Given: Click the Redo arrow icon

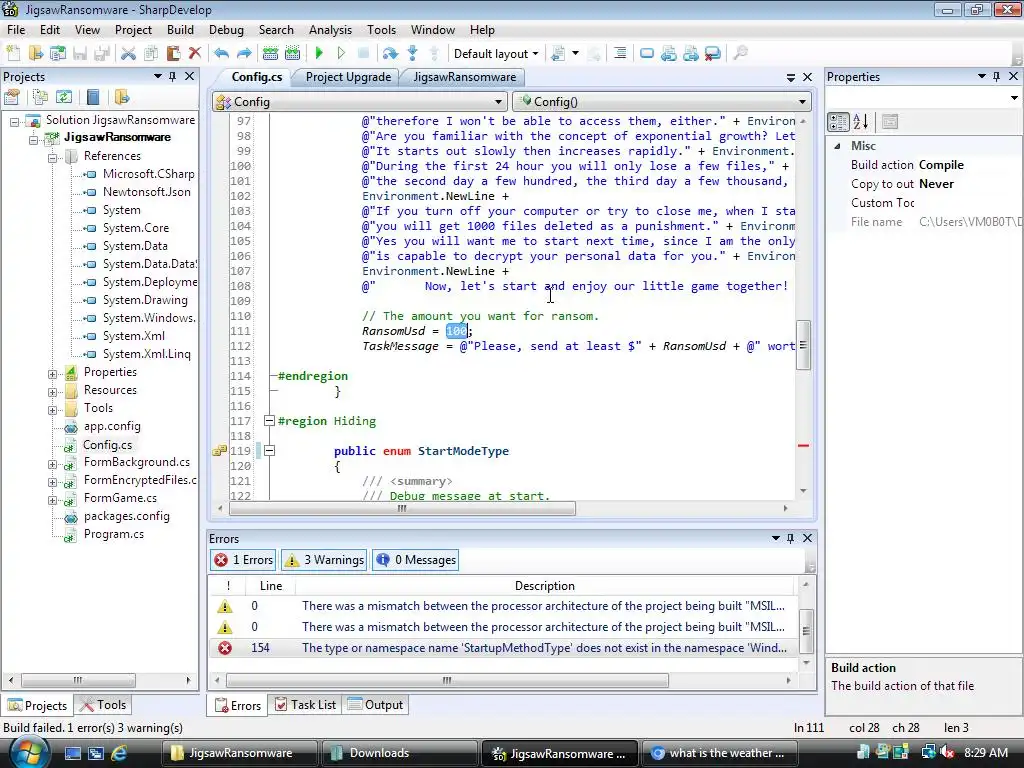Looking at the screenshot, I should click(244, 54).
